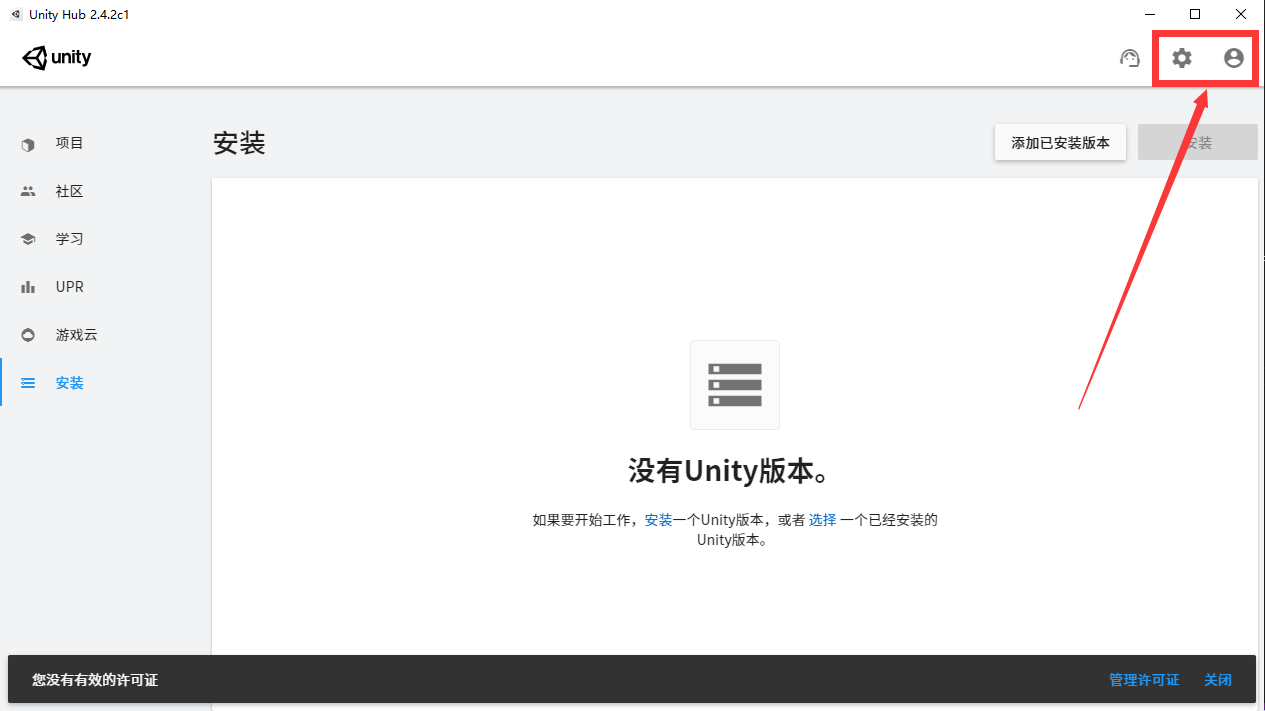Screen dimensions: 1265x711
Task: Follow the 选择 link in the message
Action: click(822, 520)
